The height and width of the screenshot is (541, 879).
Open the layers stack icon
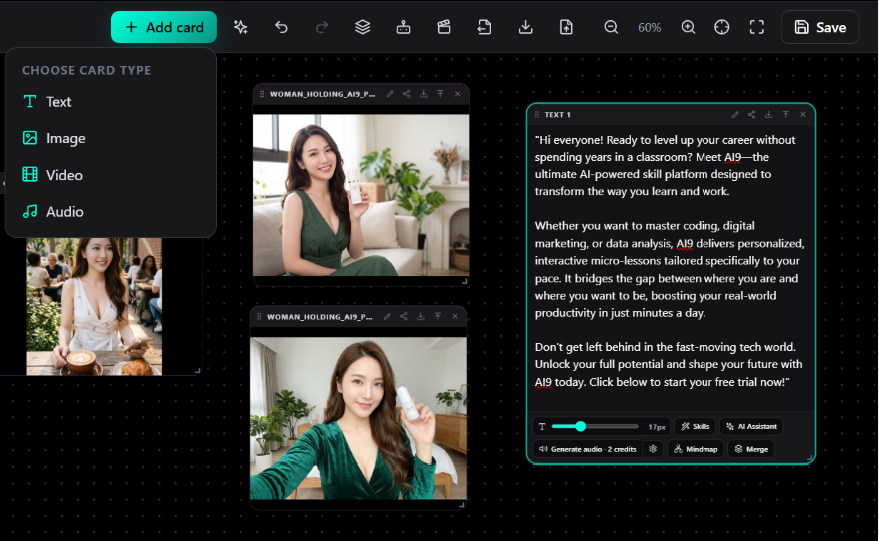point(363,27)
